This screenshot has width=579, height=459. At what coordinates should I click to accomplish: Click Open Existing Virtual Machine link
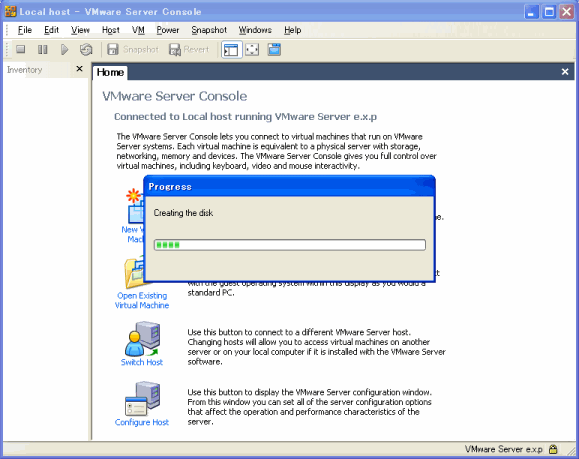142,300
